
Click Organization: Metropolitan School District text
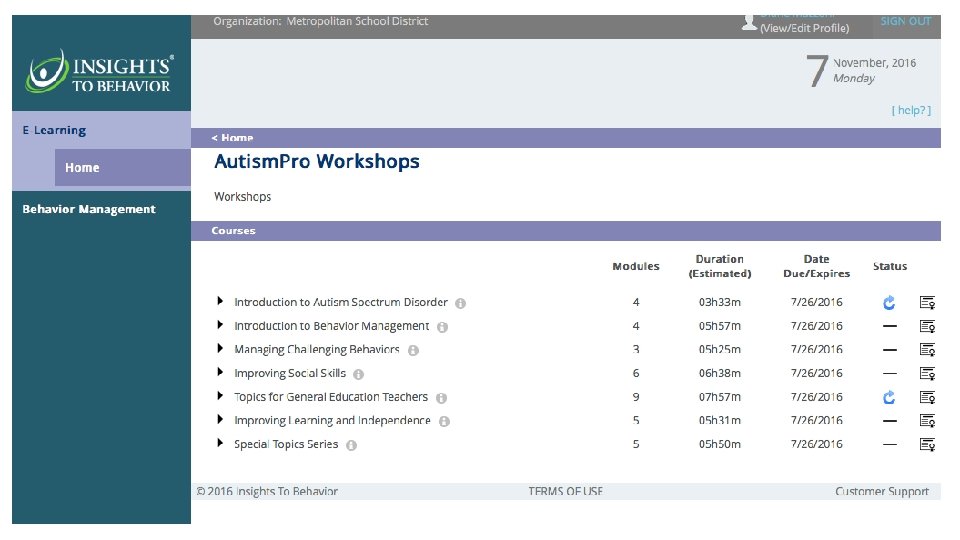(320, 21)
